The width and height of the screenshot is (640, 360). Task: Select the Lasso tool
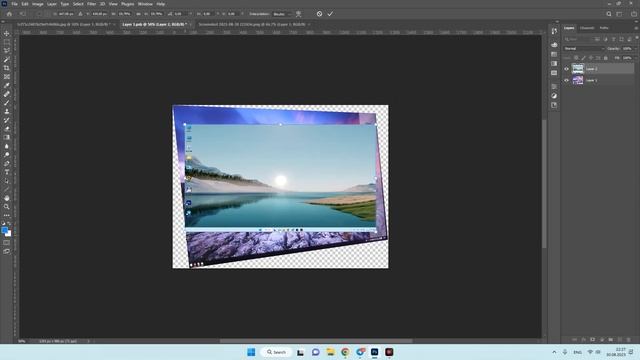tap(7, 51)
